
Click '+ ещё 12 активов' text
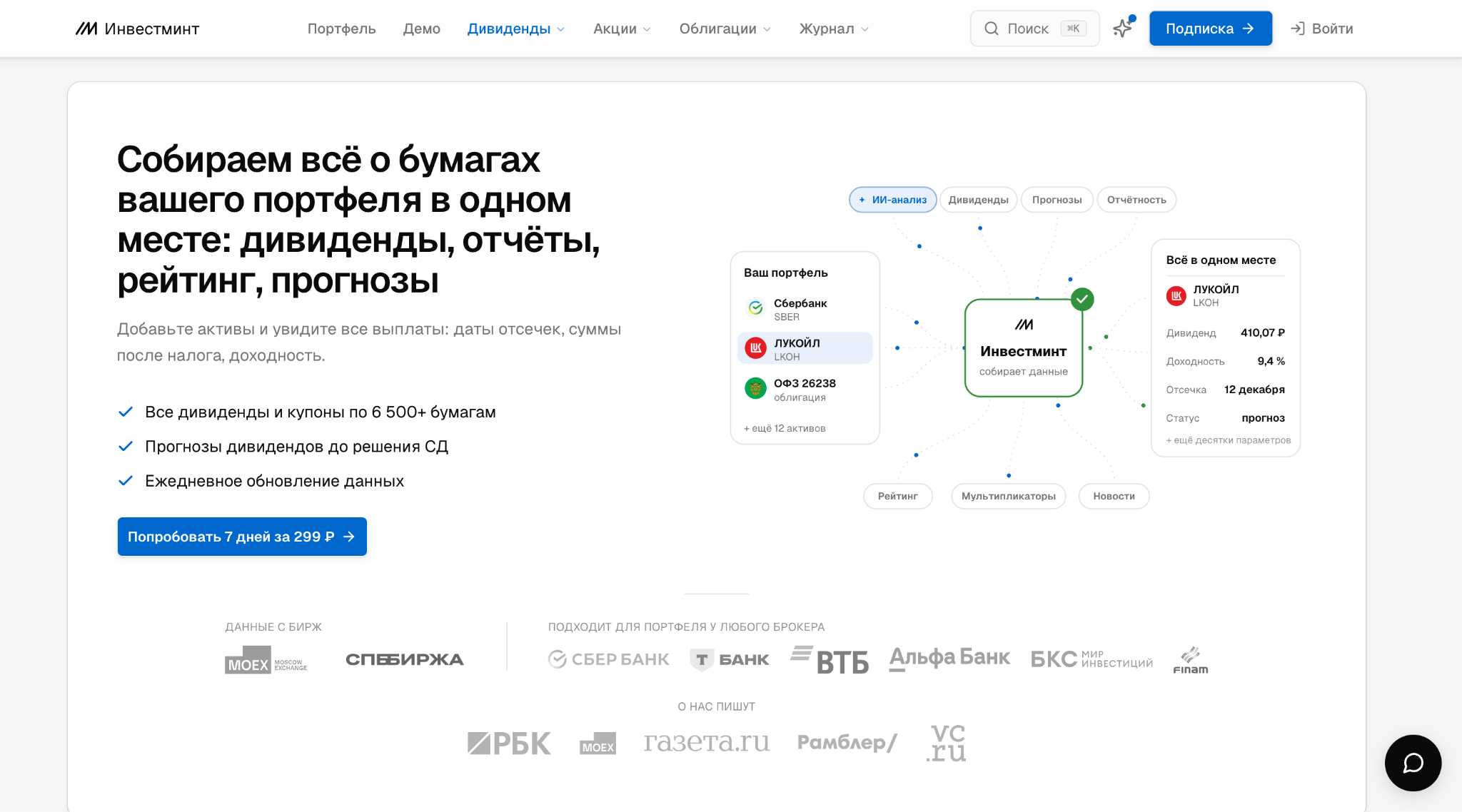[x=785, y=428]
